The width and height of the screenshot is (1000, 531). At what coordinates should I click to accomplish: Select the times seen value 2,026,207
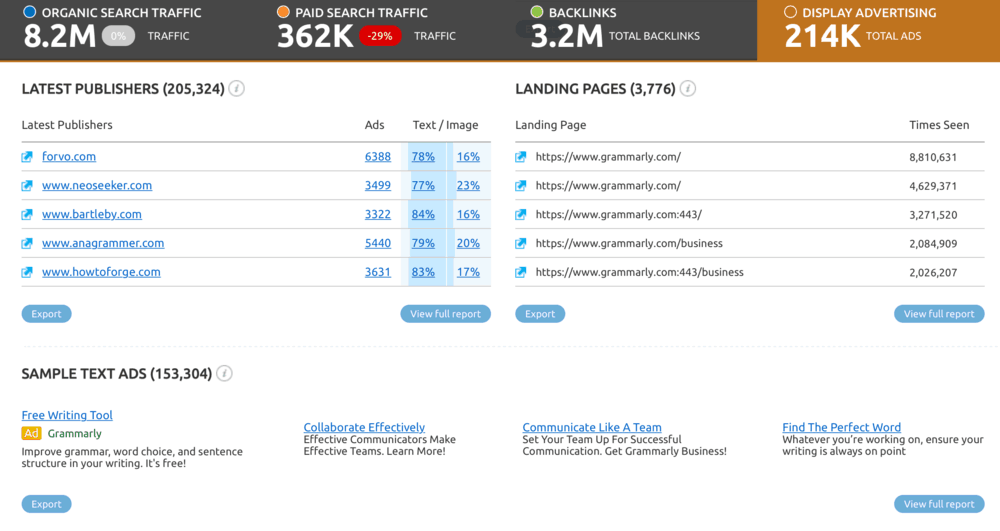(933, 272)
